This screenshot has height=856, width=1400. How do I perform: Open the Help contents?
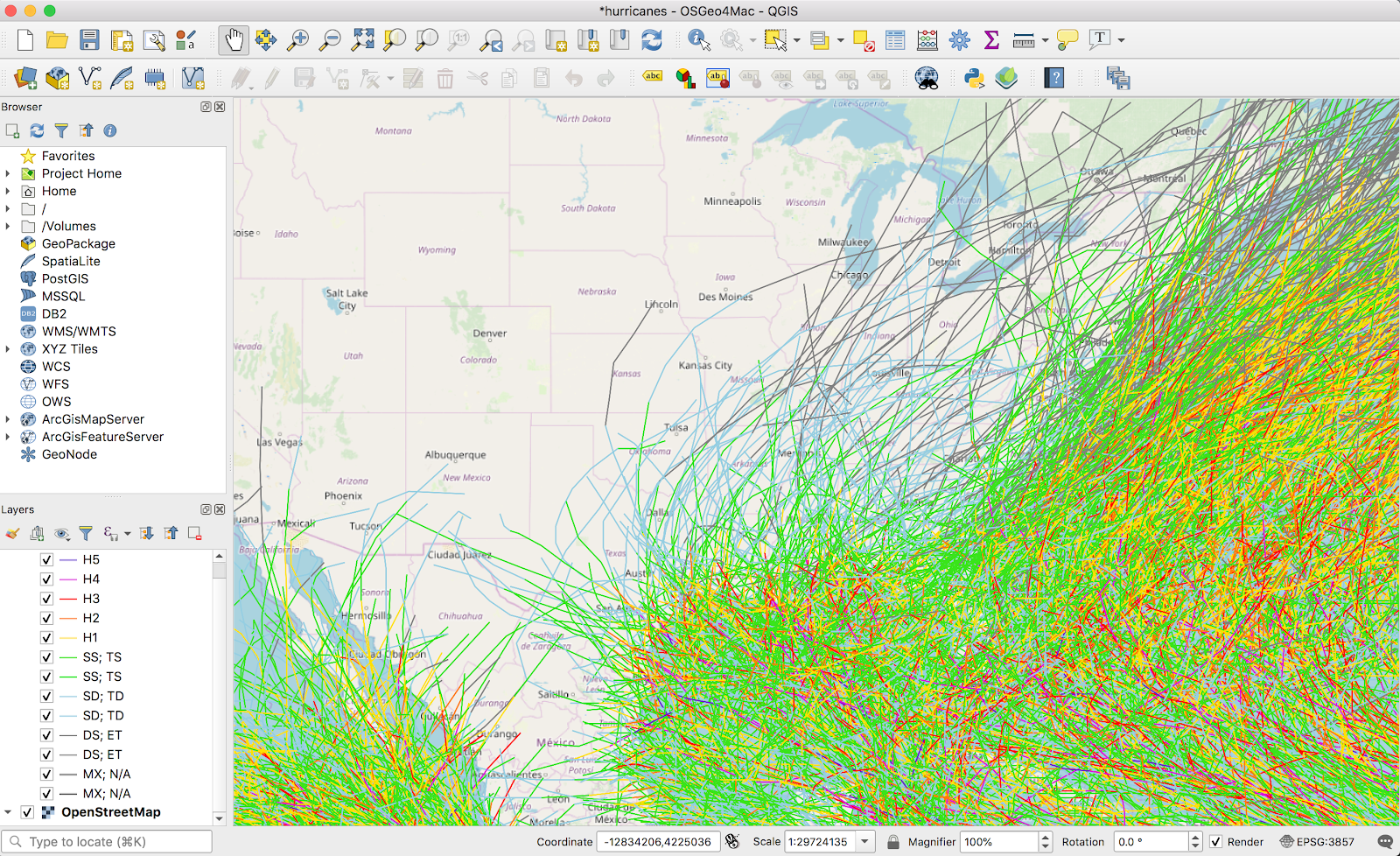(1055, 79)
